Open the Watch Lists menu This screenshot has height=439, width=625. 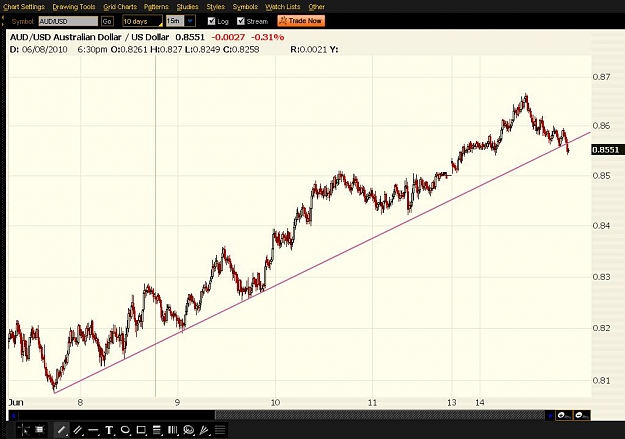click(283, 7)
